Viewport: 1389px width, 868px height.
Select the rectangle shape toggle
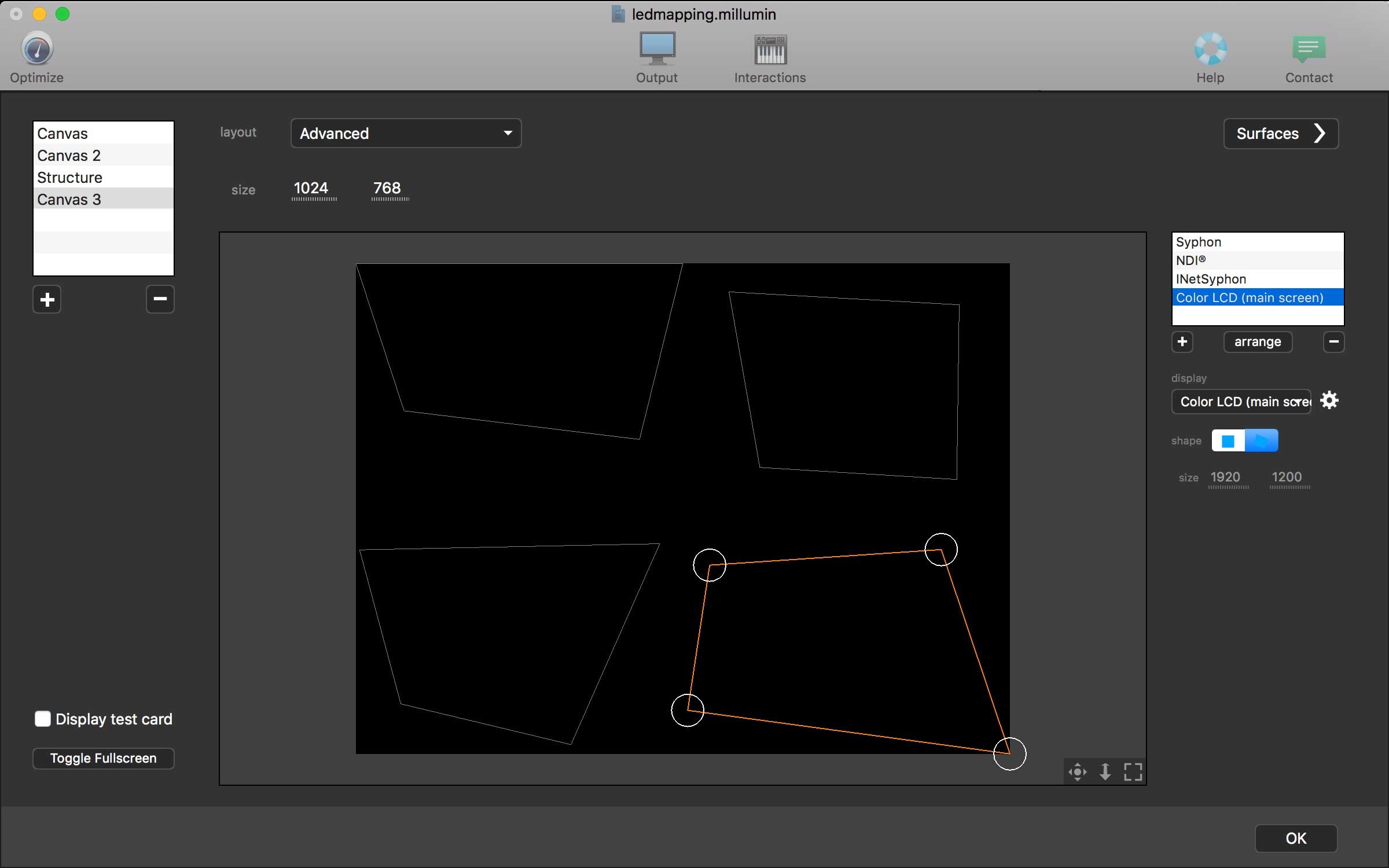(1227, 440)
